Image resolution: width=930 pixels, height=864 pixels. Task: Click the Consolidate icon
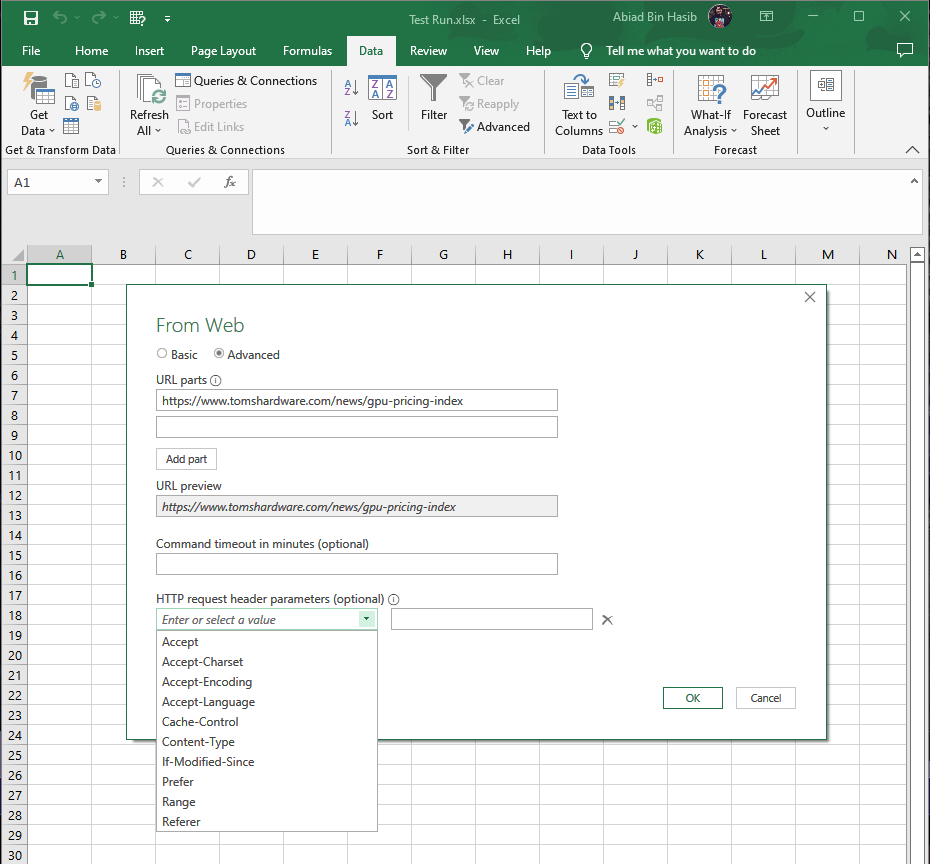click(x=655, y=80)
